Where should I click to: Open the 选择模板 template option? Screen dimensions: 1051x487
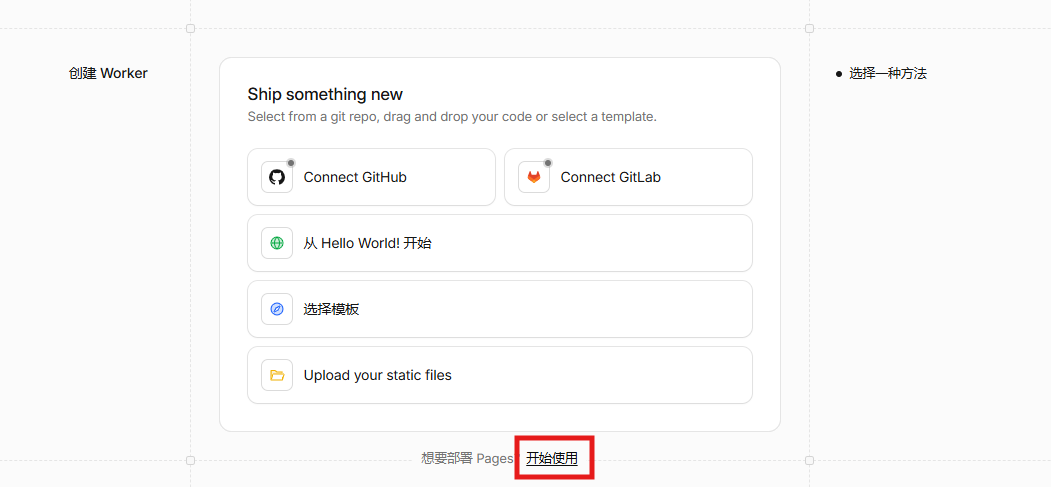tap(500, 309)
